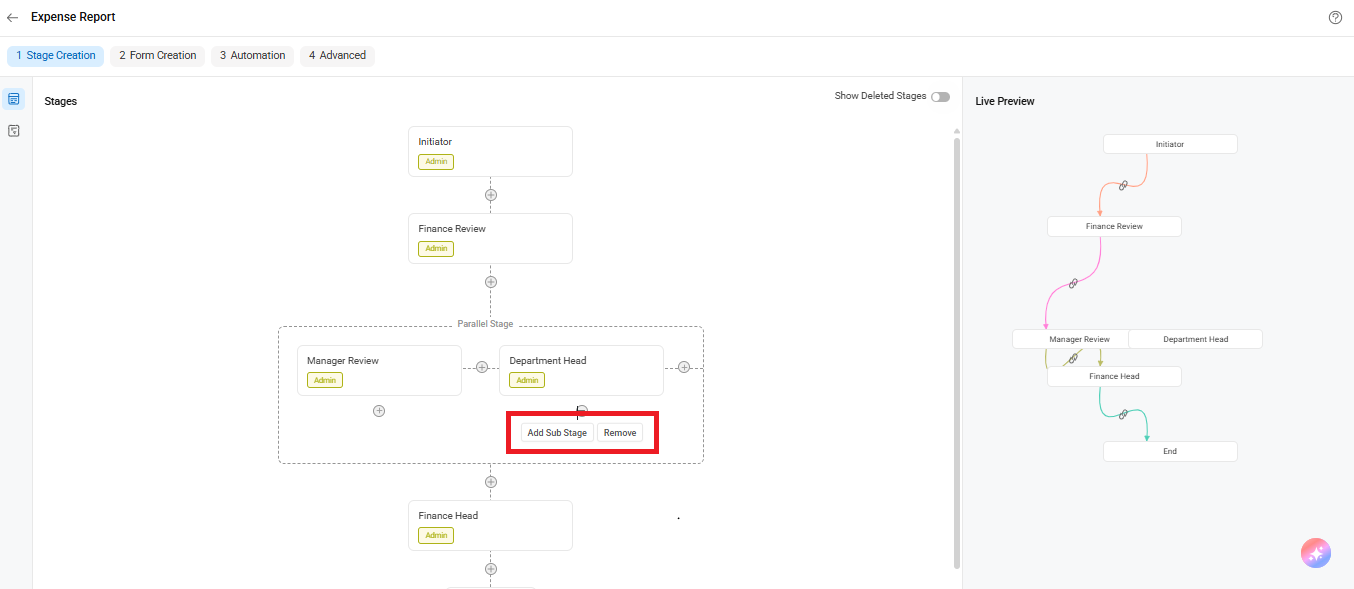Click the Remove button
The image size is (1354, 589).
620,433
